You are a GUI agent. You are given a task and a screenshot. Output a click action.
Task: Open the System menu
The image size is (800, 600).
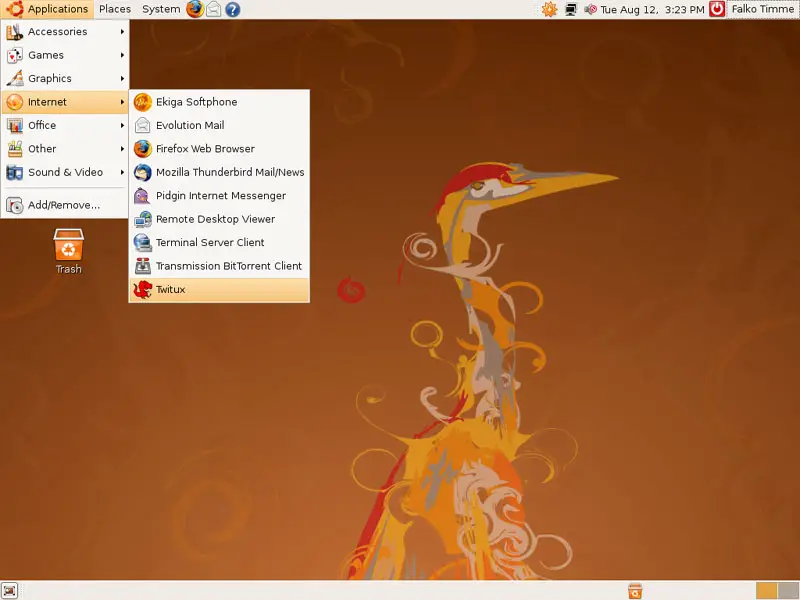161,9
